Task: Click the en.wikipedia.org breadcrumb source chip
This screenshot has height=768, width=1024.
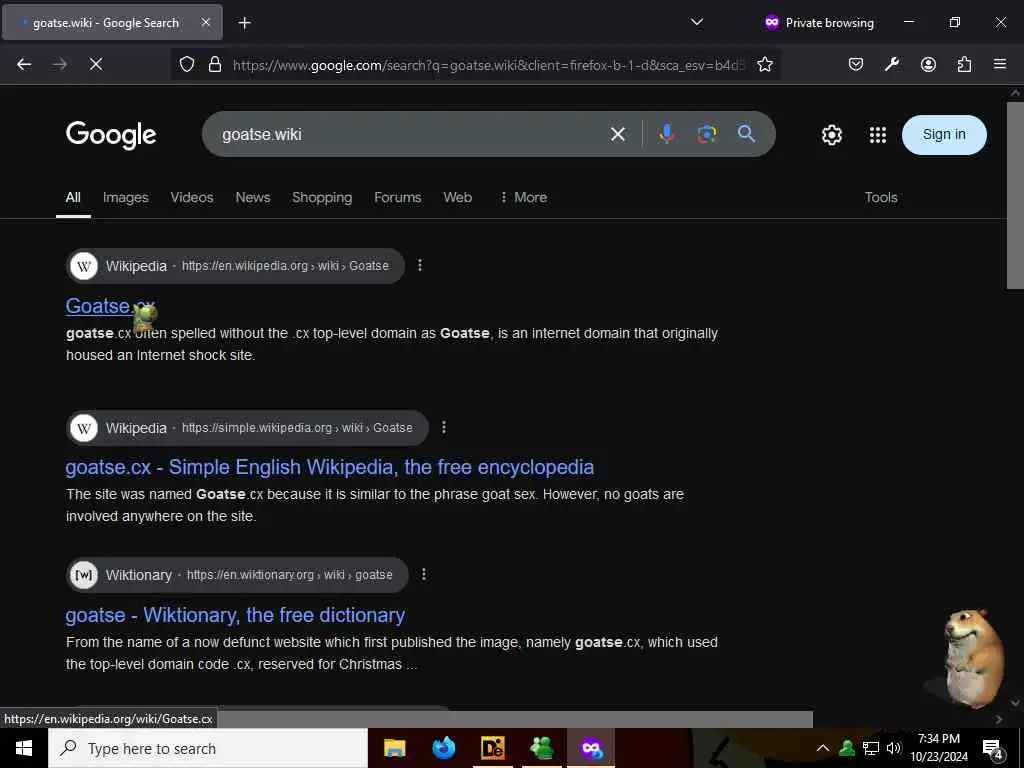Action: (235, 266)
